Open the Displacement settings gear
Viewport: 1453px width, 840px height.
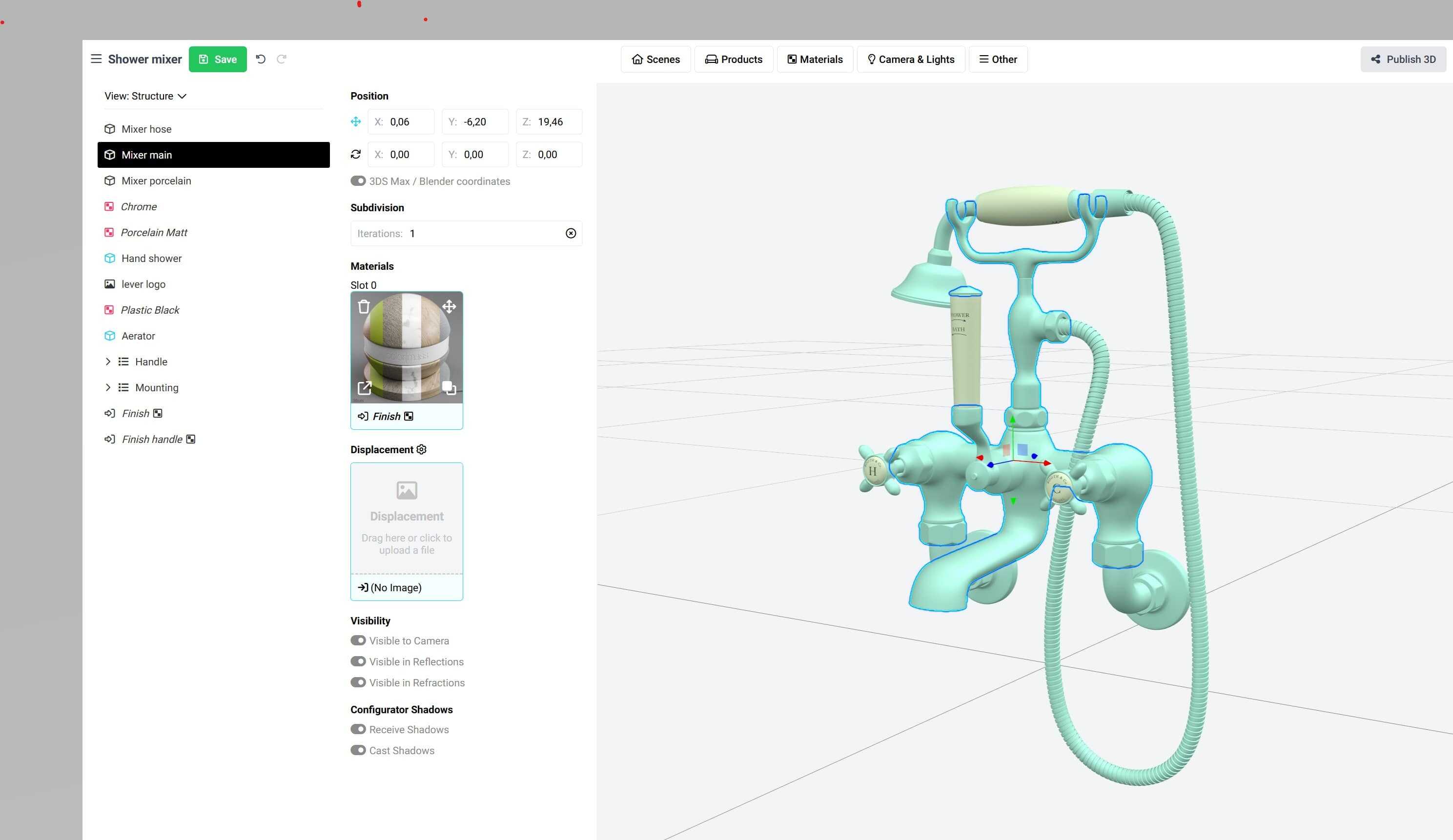point(422,449)
